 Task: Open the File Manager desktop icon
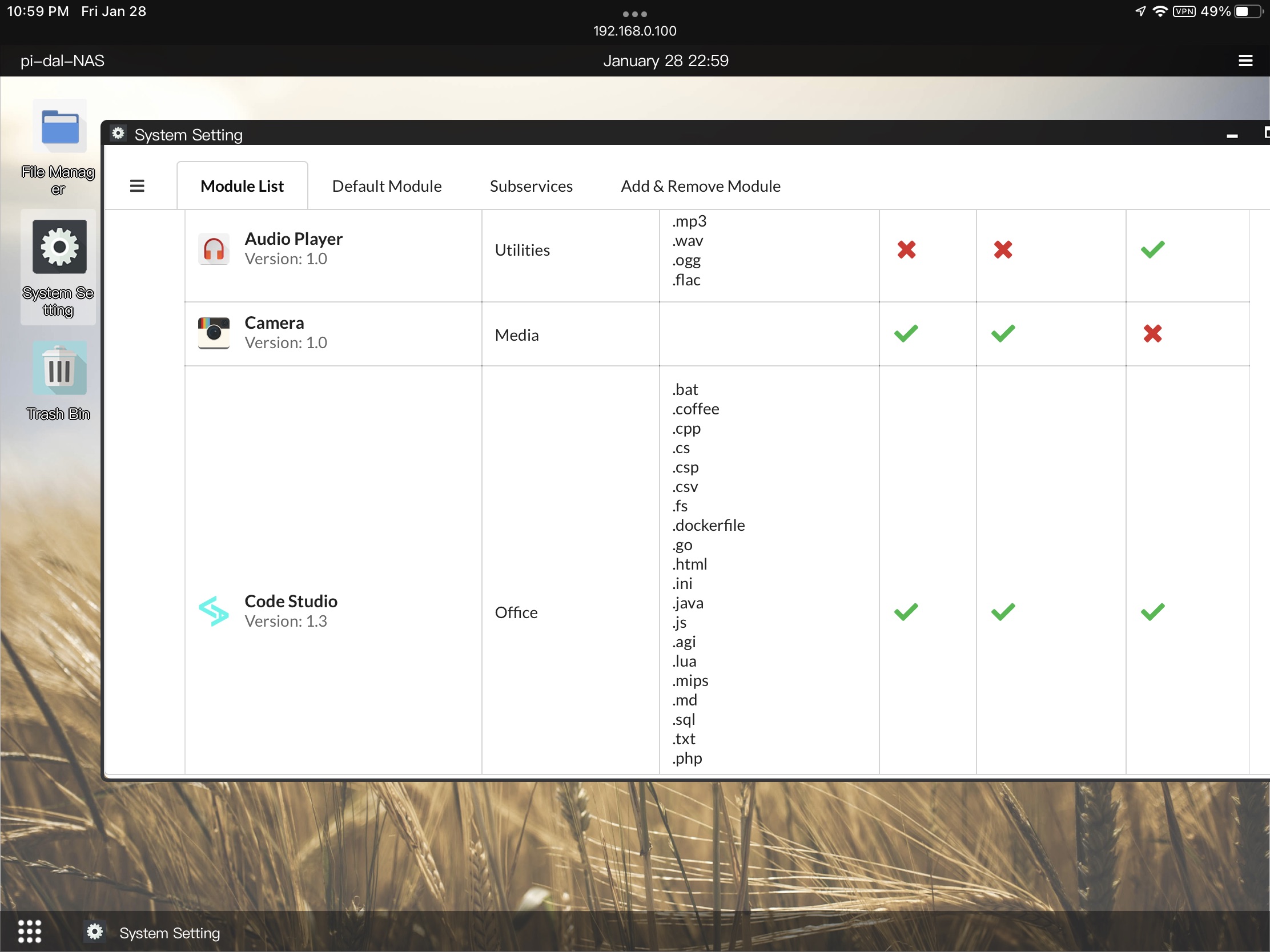(59, 127)
